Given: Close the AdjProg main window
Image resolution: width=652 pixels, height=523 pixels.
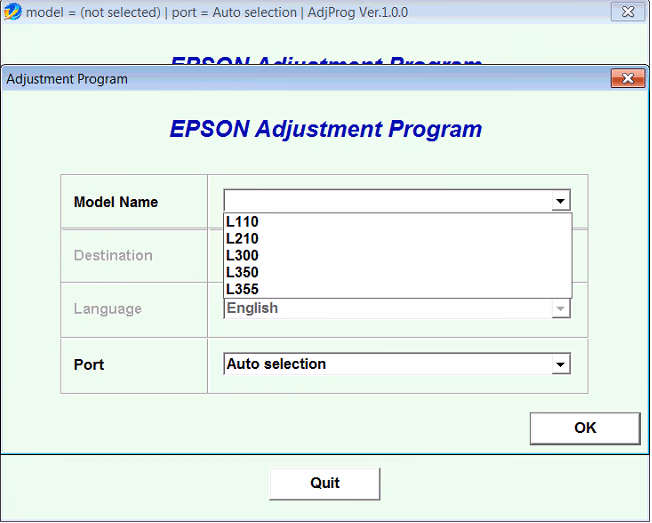Looking at the screenshot, I should pyautogui.click(x=628, y=12).
